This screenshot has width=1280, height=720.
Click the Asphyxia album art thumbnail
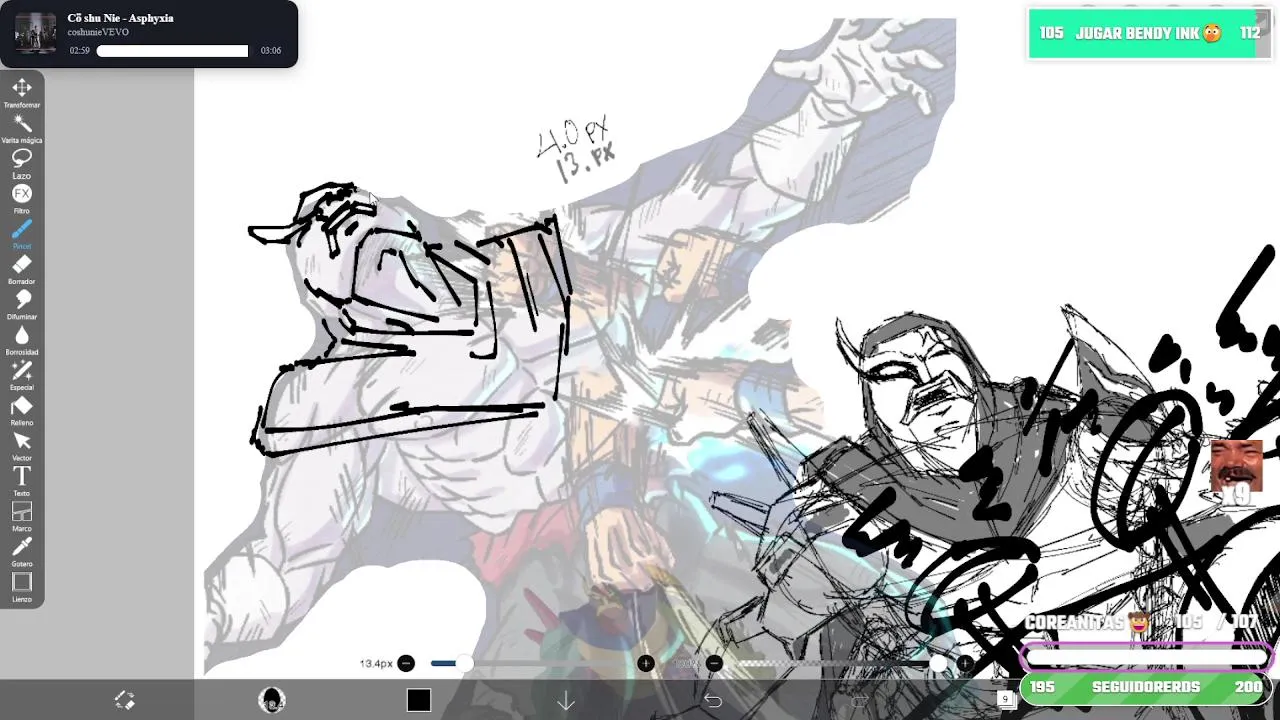[x=36, y=33]
